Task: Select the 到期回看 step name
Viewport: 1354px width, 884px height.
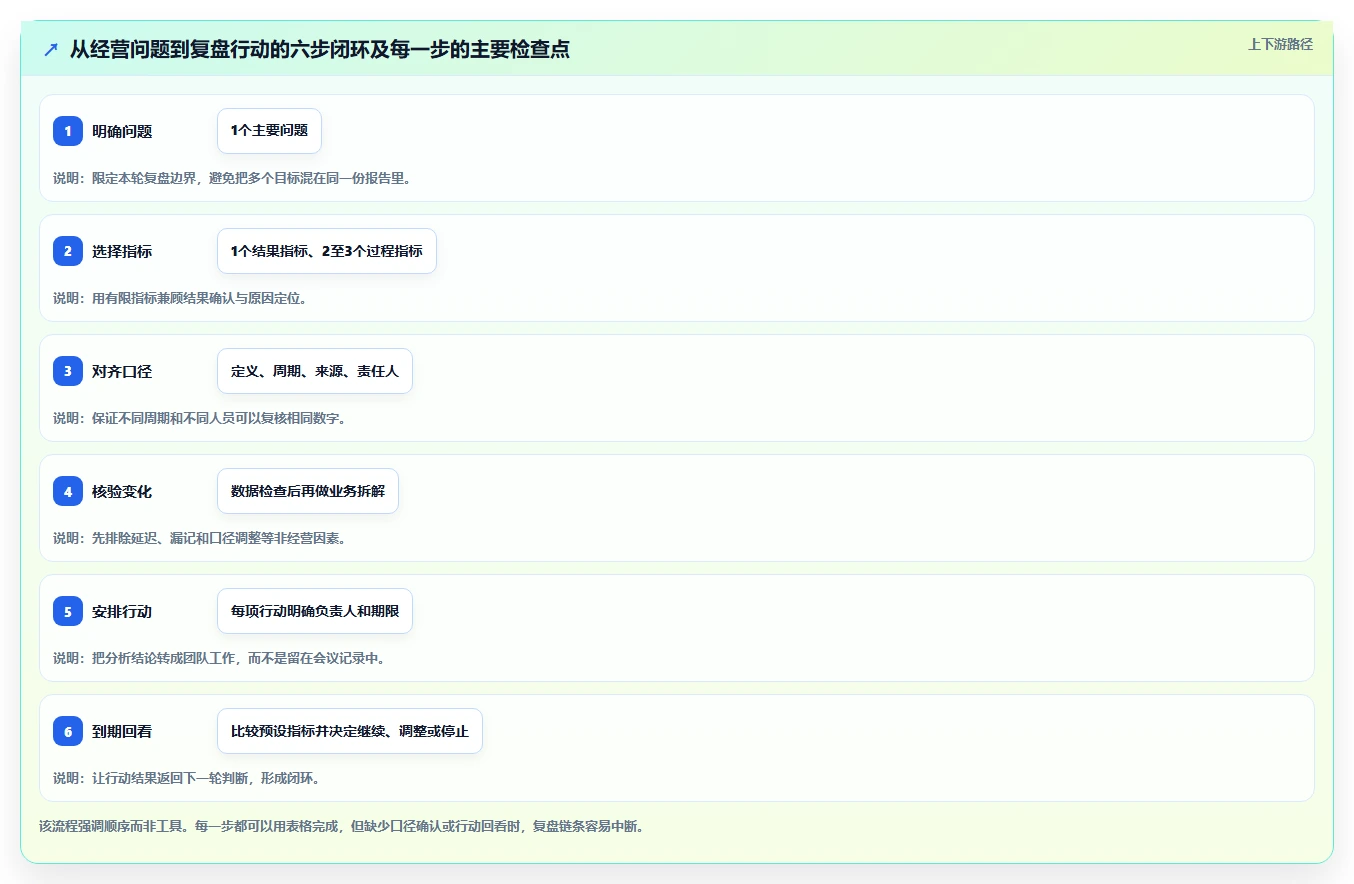Action: pyautogui.click(x=122, y=731)
